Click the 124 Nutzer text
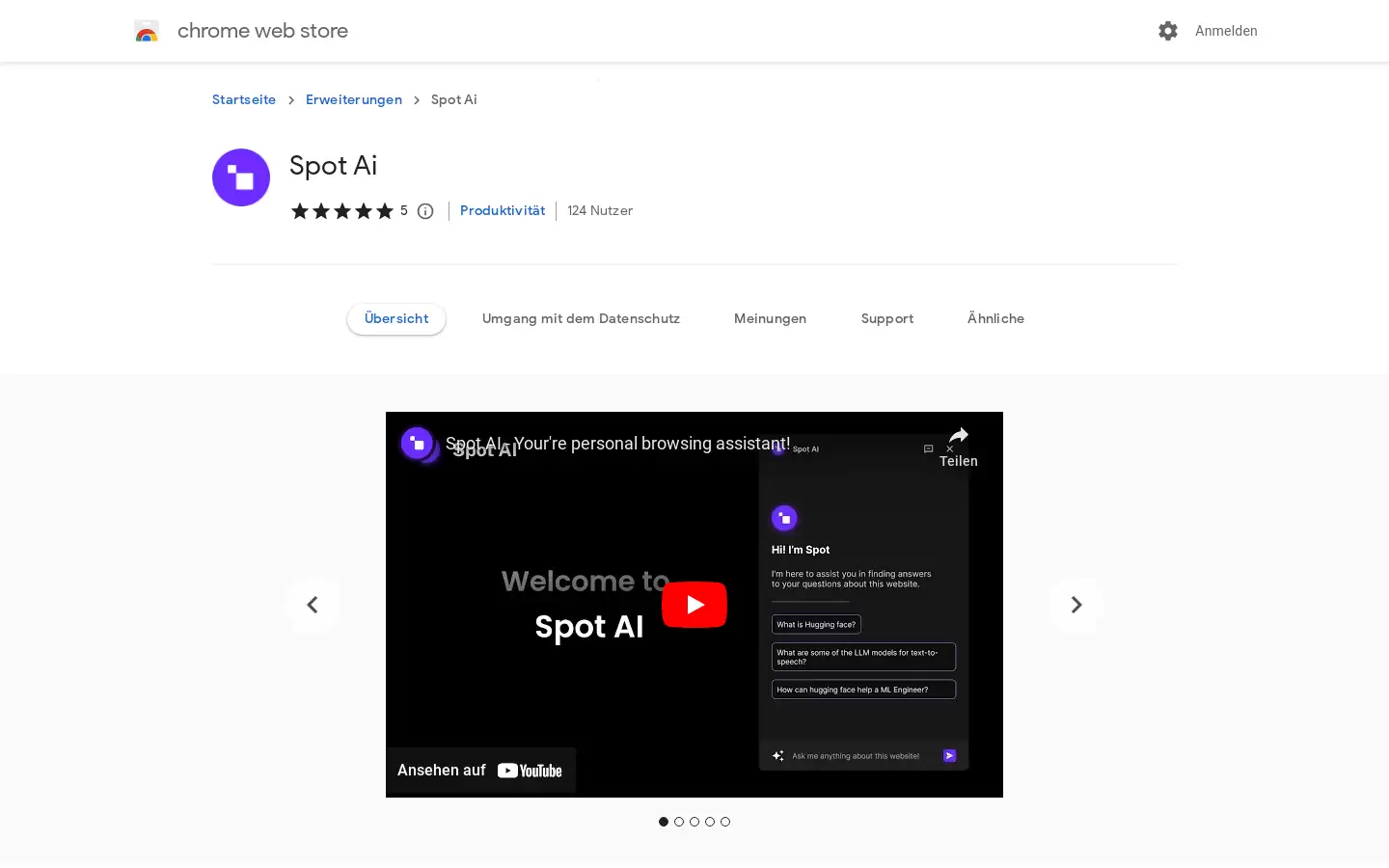1389x868 pixels. (x=600, y=210)
